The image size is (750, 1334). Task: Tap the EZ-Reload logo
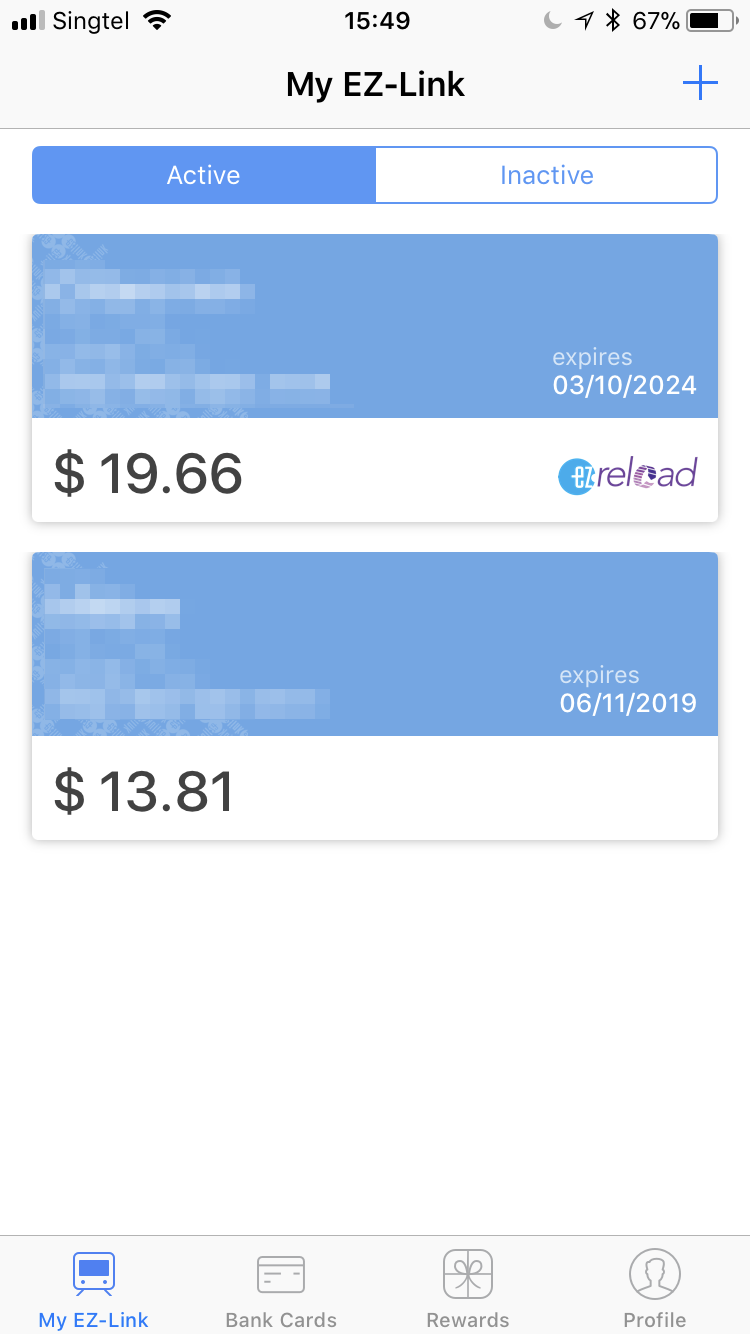(x=627, y=474)
